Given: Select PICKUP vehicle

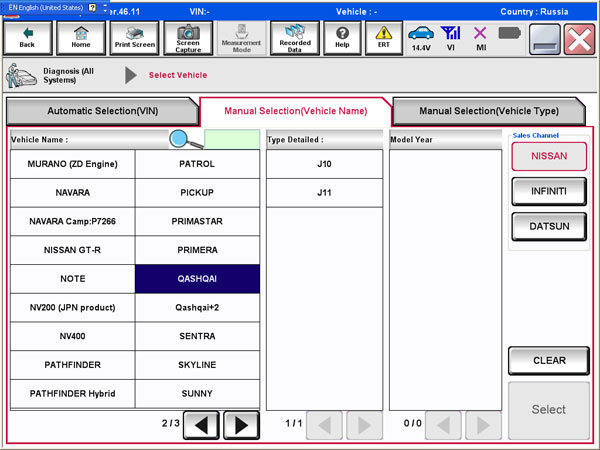Looking at the screenshot, I should click(x=197, y=193).
